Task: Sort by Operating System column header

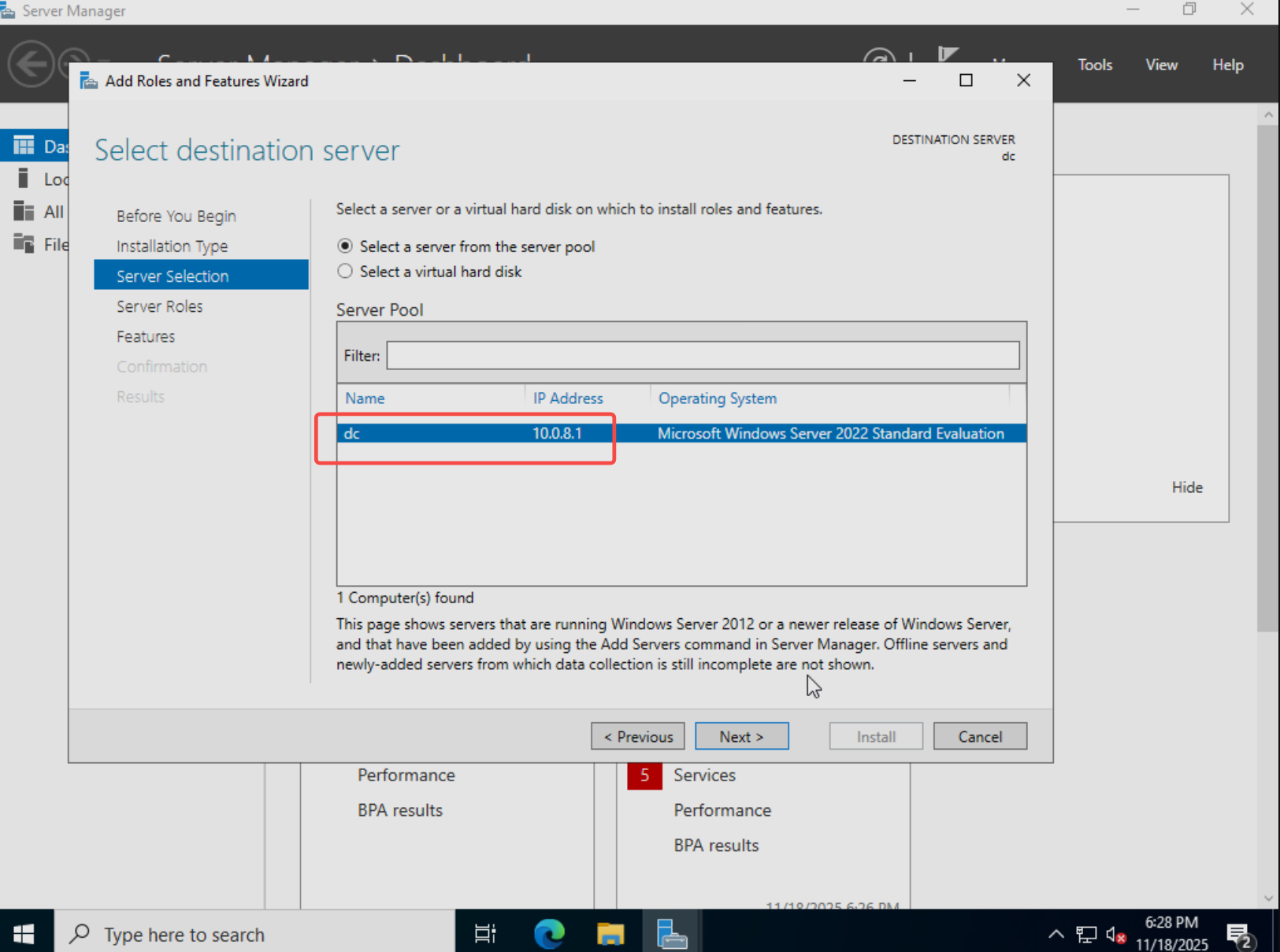Action: coord(718,398)
